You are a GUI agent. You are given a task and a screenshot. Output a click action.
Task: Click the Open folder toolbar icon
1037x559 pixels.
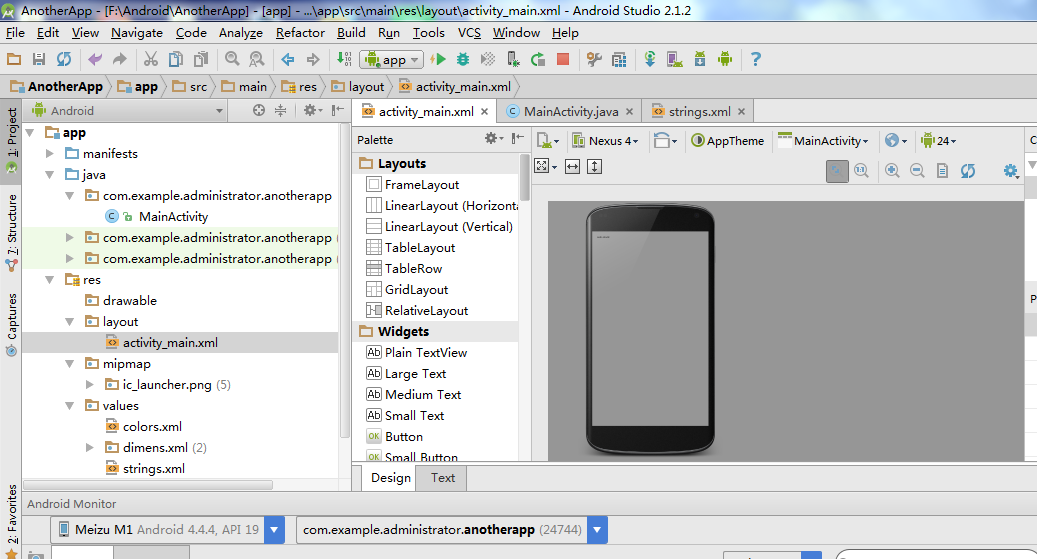point(14,60)
